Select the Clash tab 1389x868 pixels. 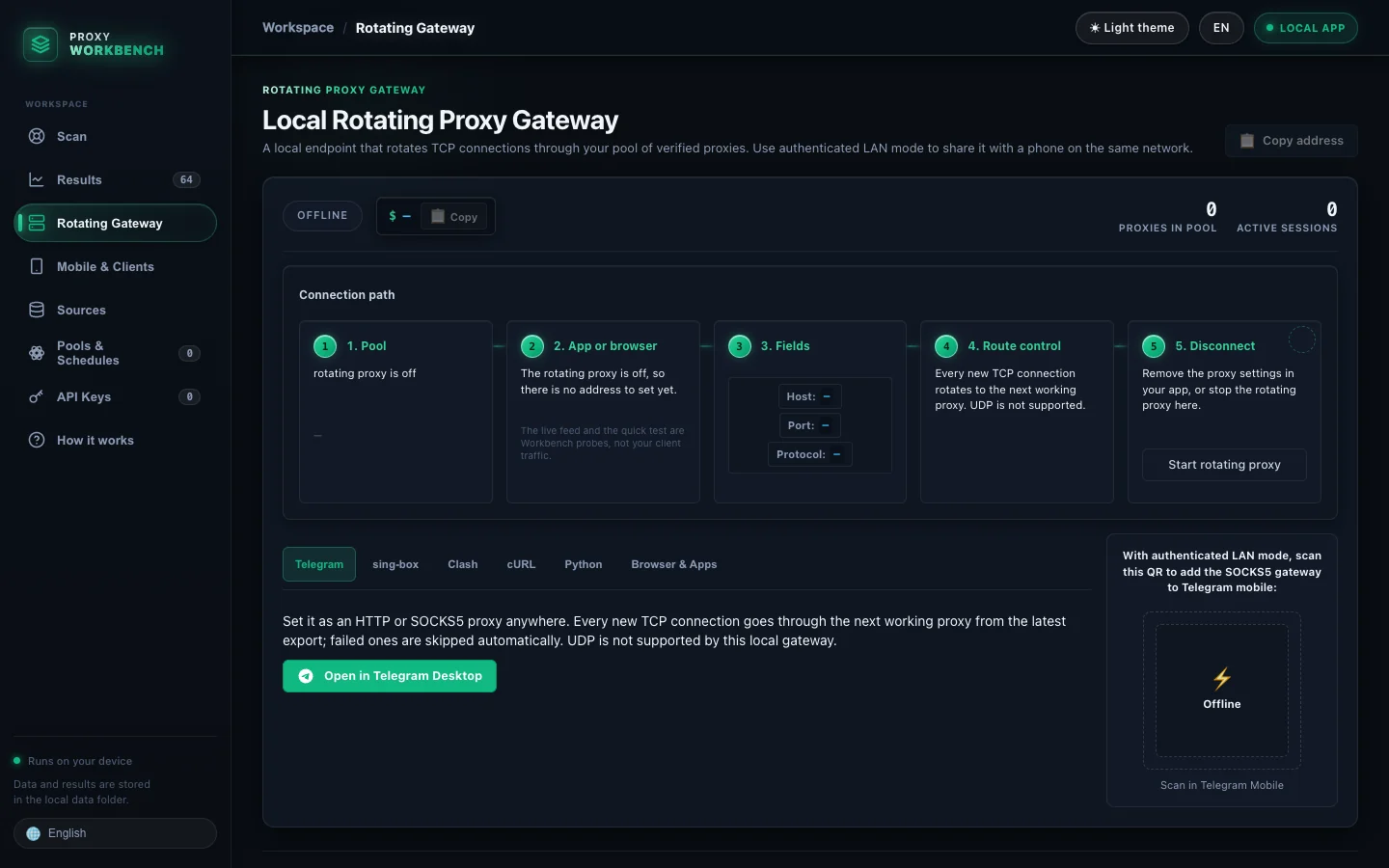tap(463, 564)
